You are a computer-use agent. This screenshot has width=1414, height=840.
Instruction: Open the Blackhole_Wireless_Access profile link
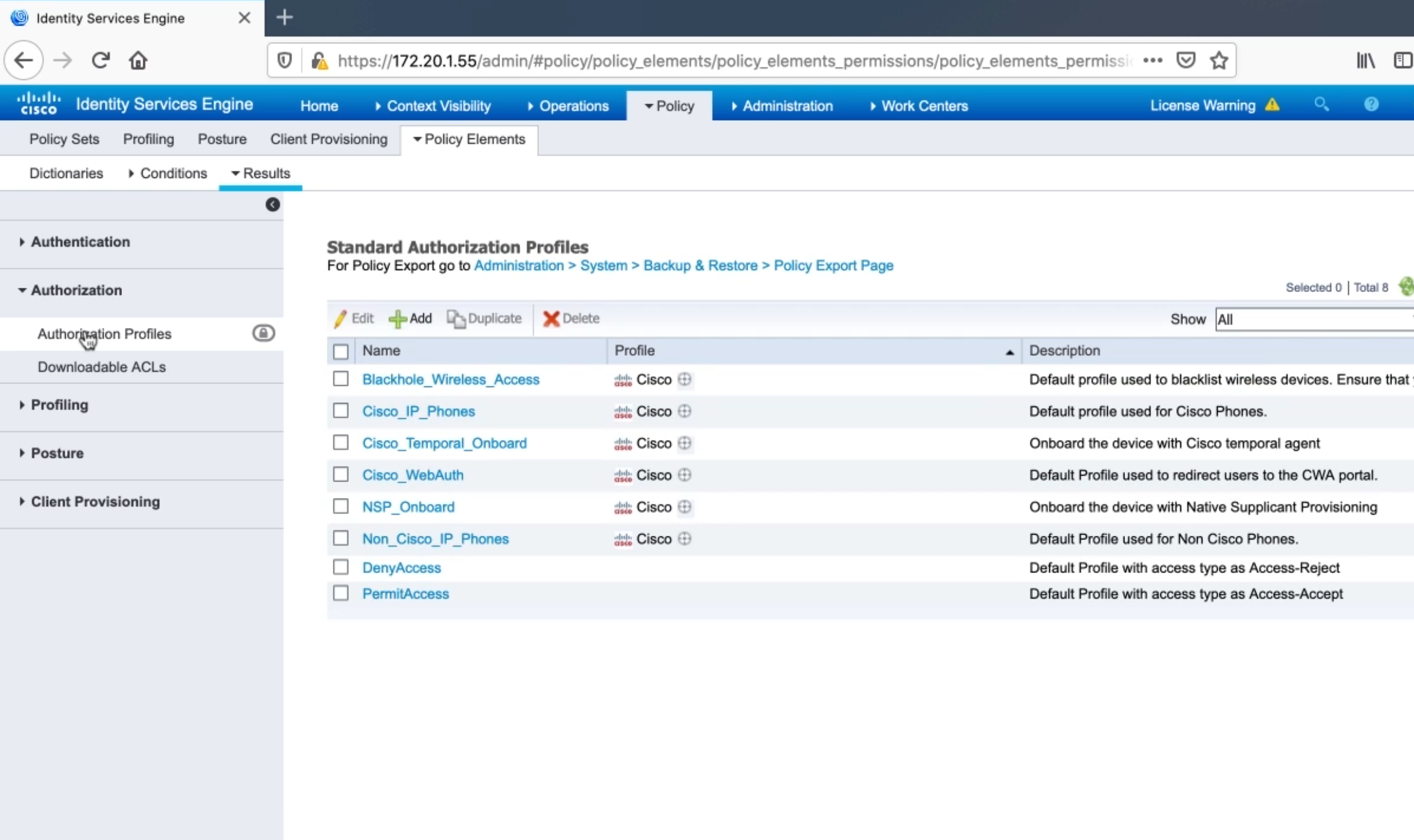(x=451, y=379)
